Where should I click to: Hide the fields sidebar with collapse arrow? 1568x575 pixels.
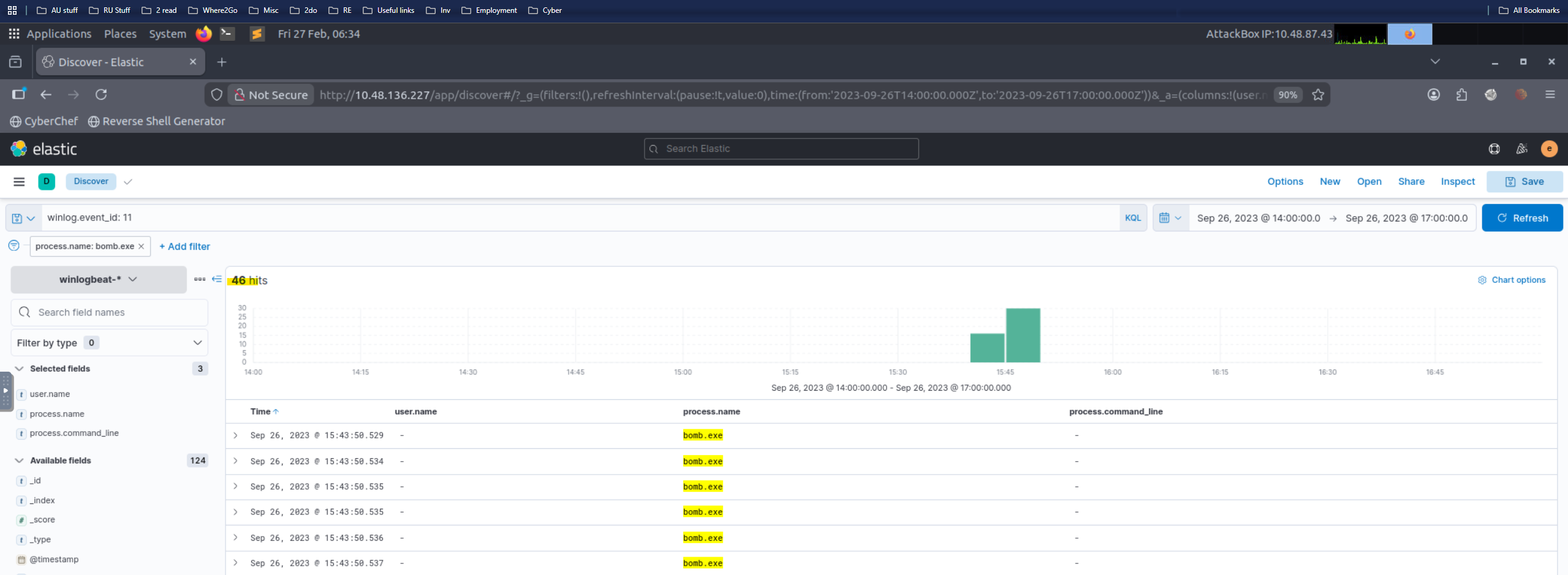(217, 279)
